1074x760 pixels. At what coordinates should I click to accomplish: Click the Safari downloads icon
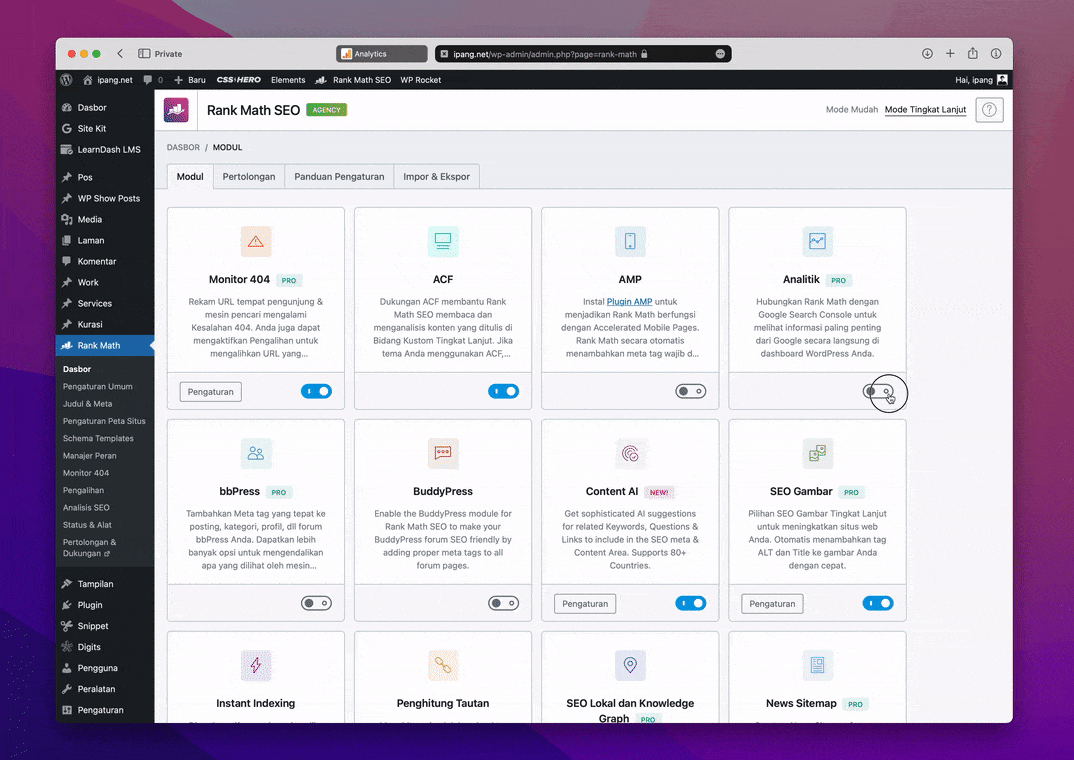click(x=927, y=54)
